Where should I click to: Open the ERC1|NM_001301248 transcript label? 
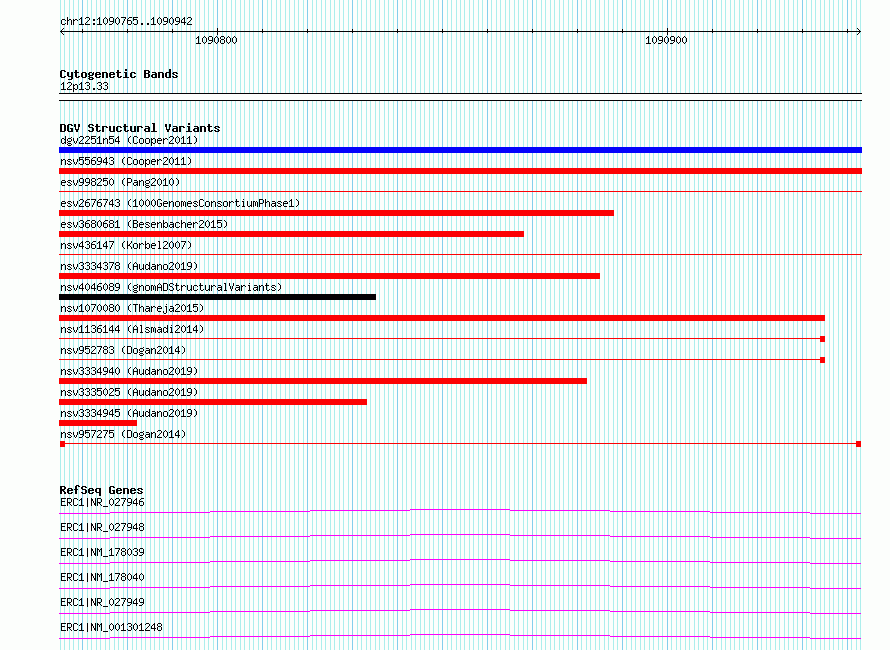[x=111, y=627]
